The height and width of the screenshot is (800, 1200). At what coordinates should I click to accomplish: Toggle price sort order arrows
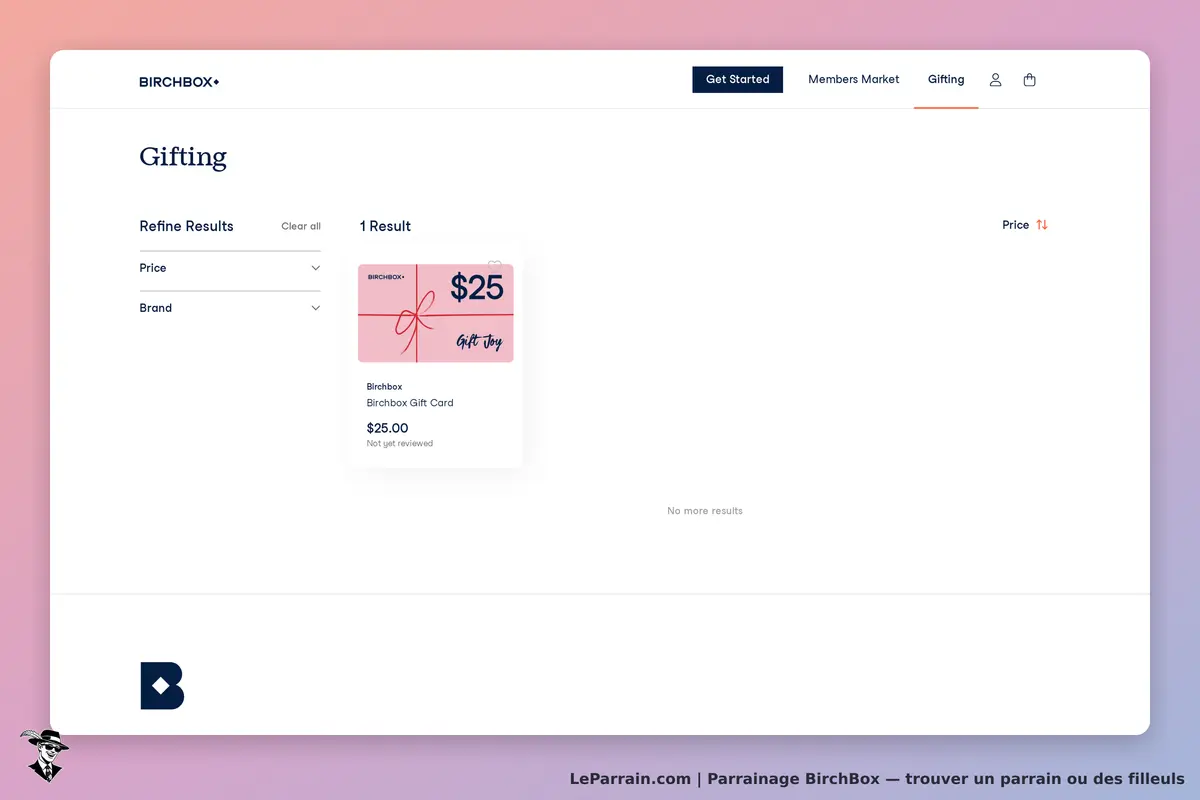point(1042,225)
